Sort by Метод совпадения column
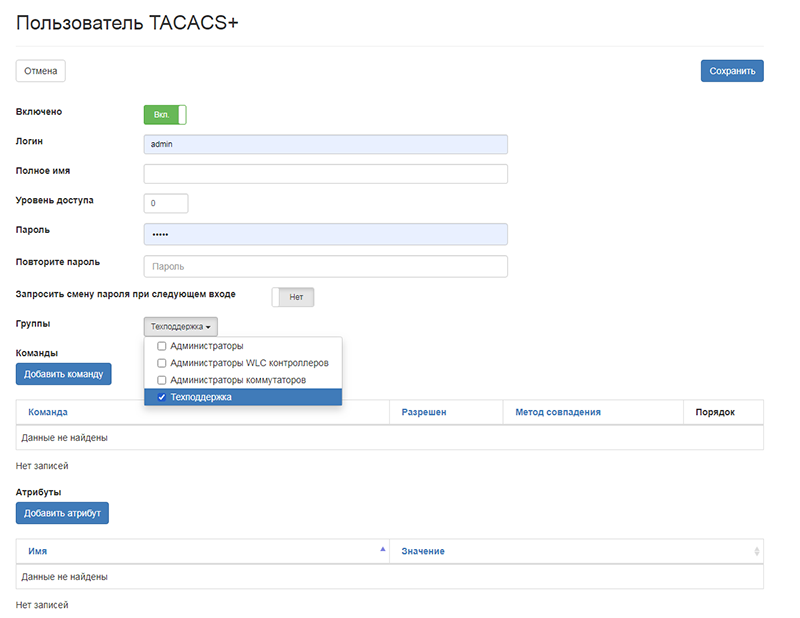 point(558,412)
